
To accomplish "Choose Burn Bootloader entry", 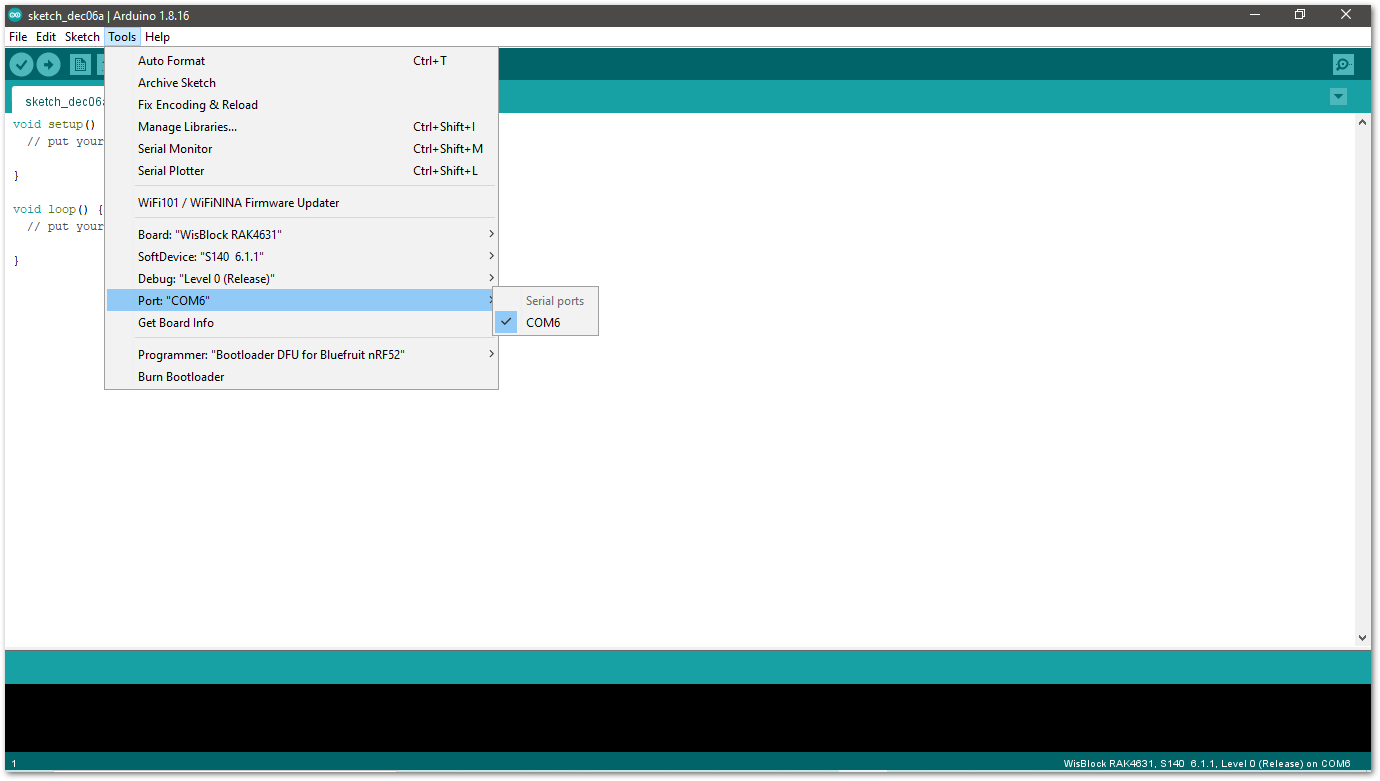I will [x=302, y=377].
